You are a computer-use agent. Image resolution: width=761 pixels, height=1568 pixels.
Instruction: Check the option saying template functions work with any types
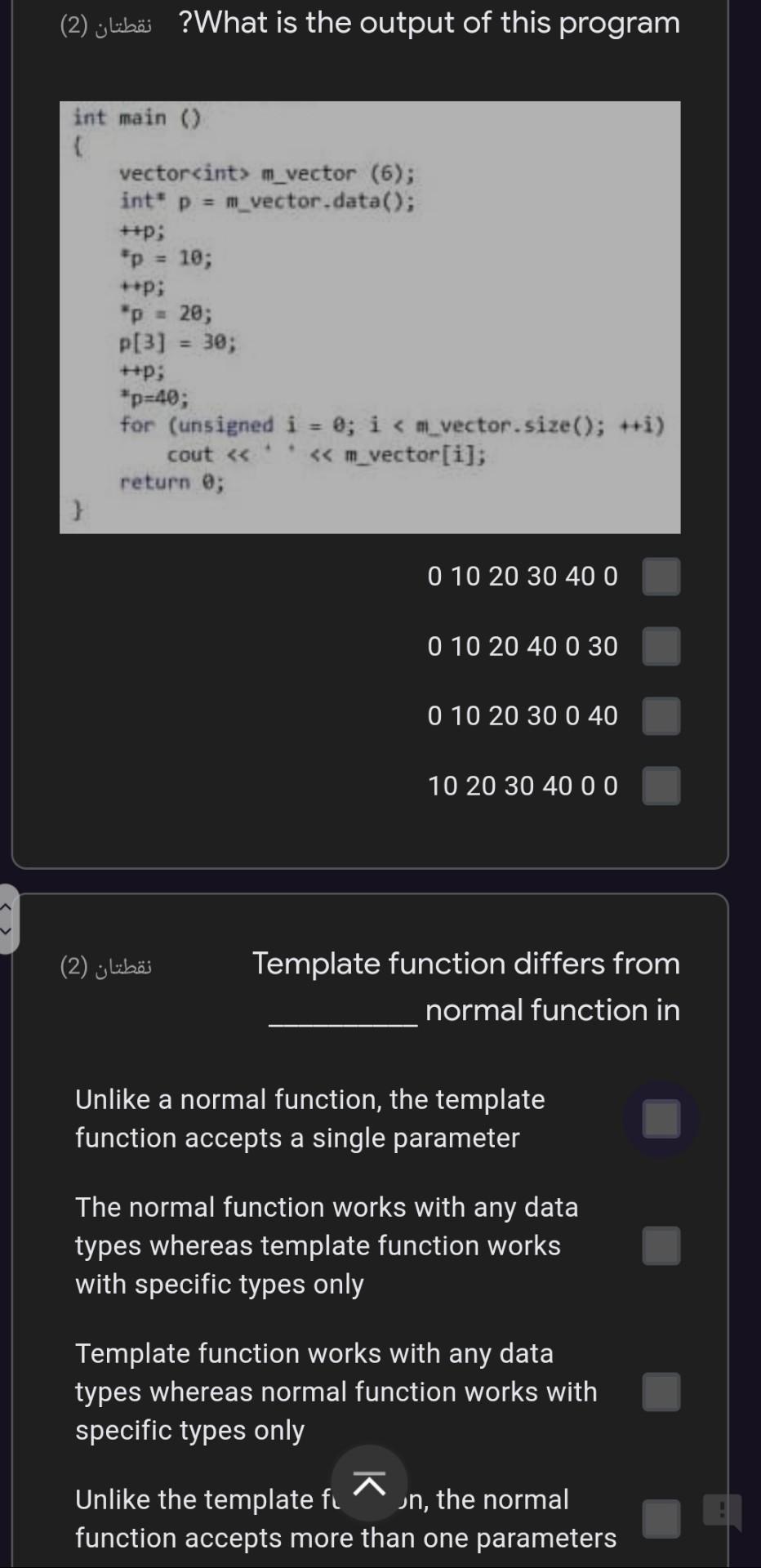(661, 1392)
